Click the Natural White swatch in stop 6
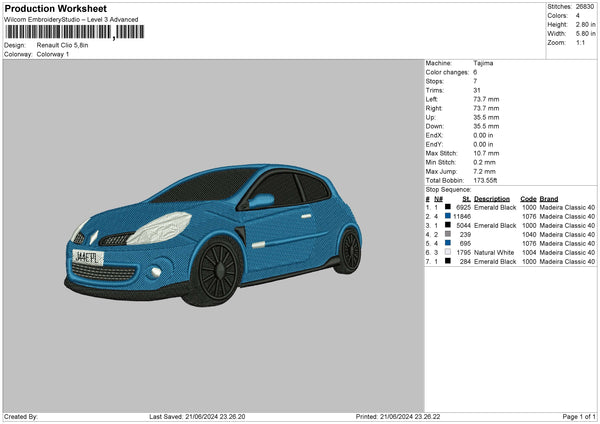600x424 pixels. 448,252
